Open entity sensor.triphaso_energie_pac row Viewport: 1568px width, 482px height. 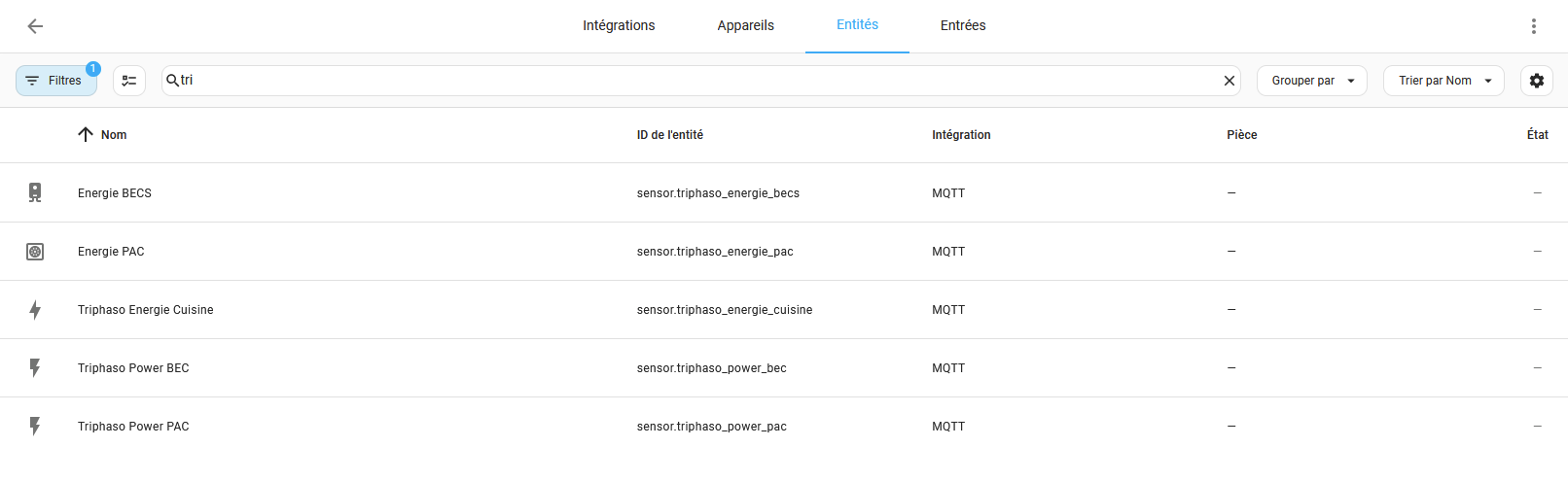point(715,252)
